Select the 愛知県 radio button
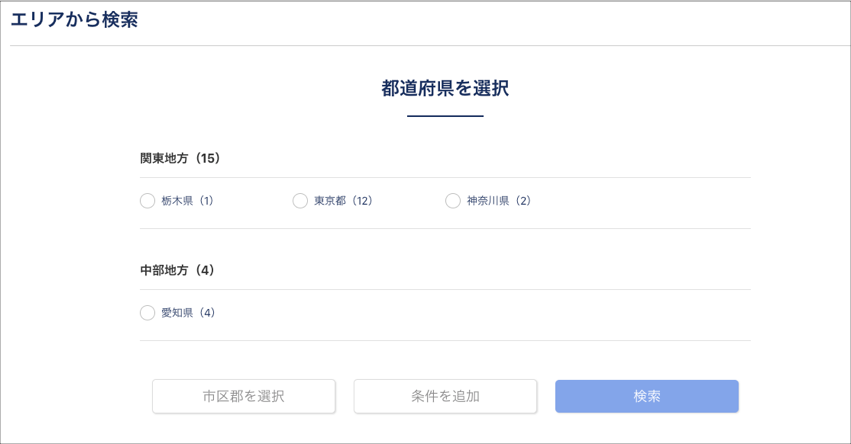 click(148, 313)
